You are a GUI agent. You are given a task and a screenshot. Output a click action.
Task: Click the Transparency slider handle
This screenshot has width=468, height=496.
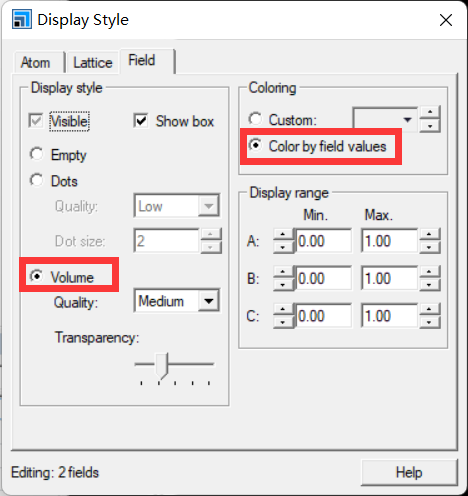(162, 366)
